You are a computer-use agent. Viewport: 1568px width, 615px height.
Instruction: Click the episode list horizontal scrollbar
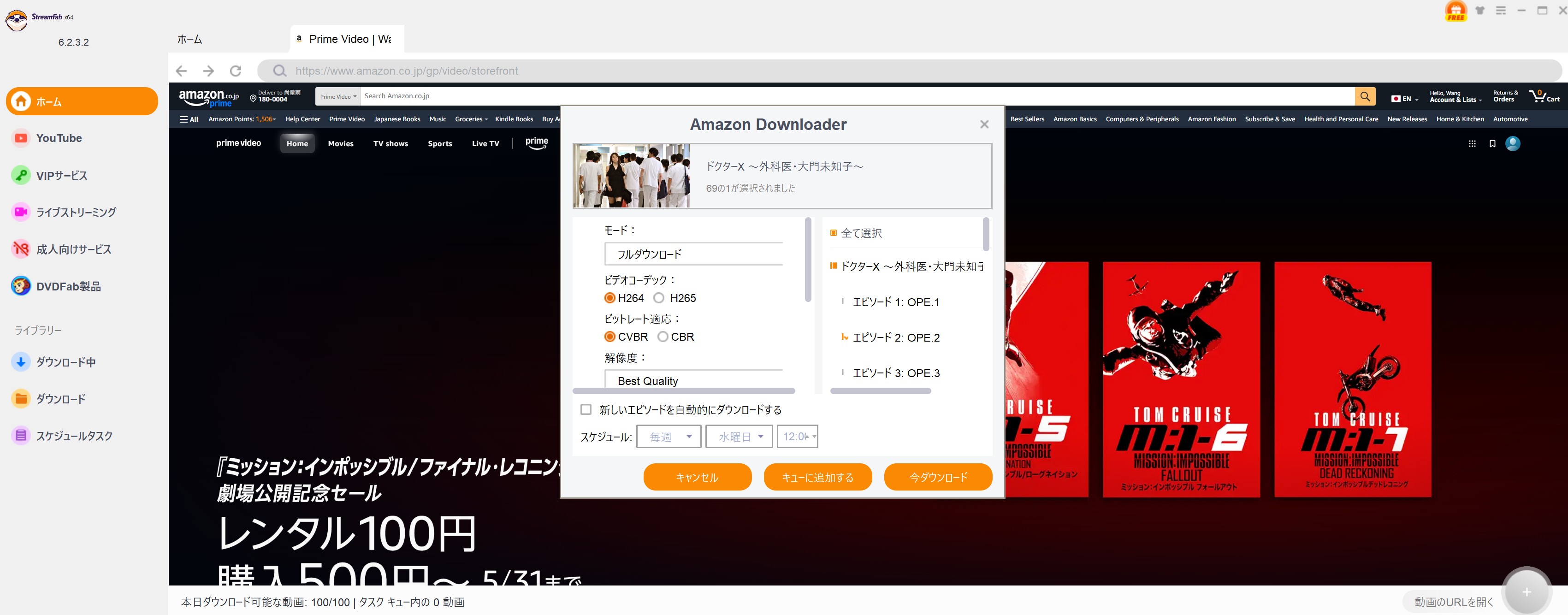(880, 391)
